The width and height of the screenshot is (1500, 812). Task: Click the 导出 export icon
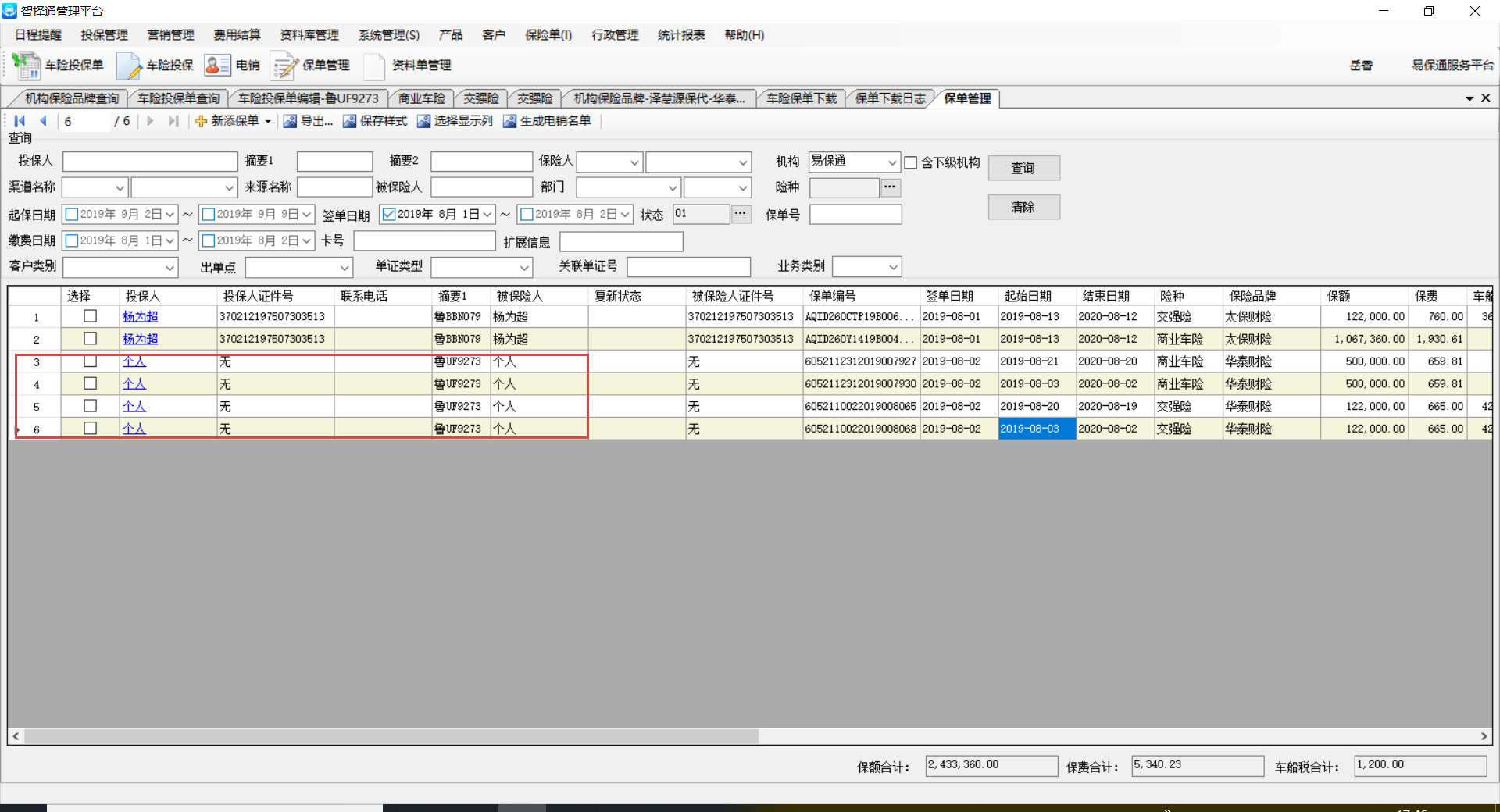click(x=290, y=121)
